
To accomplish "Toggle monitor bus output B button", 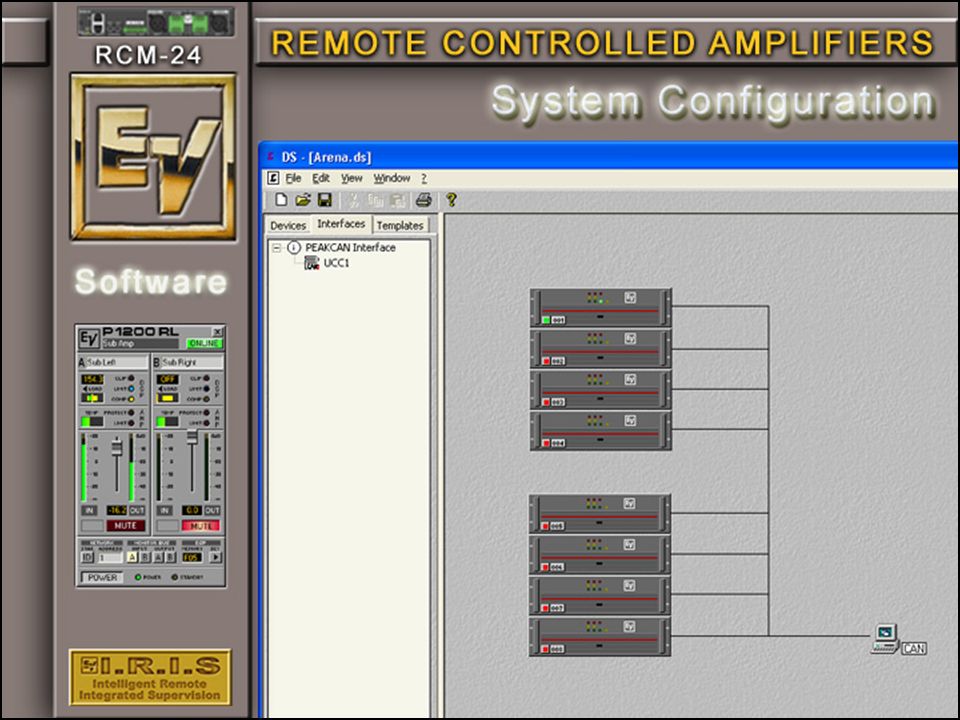I will 170,557.
